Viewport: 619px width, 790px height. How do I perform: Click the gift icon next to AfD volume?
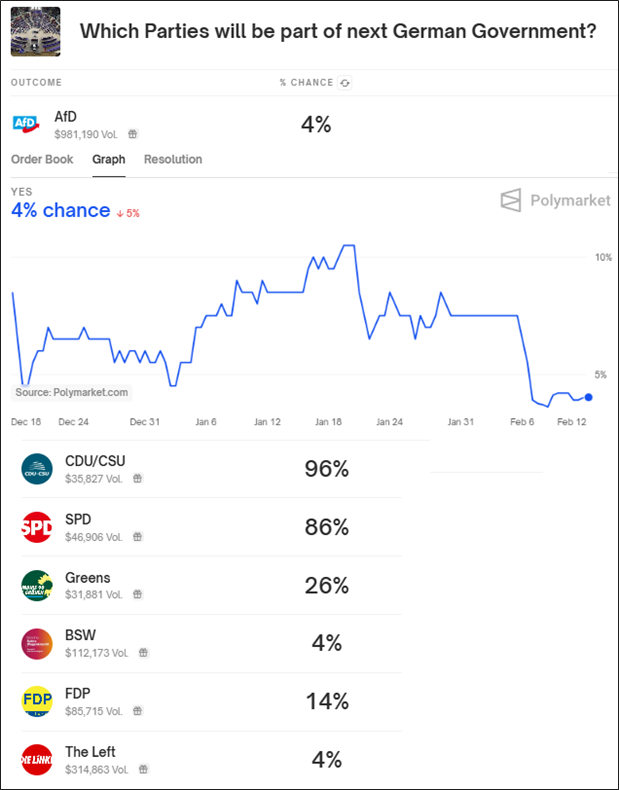pyautogui.click(x=132, y=133)
